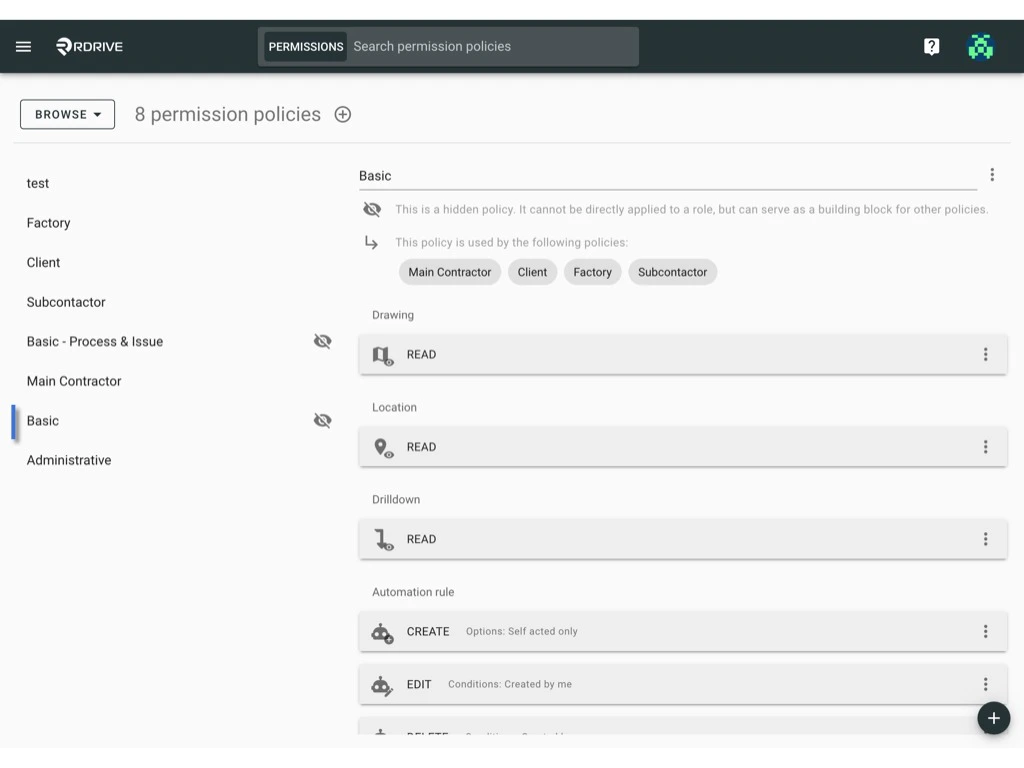The image size is (1024, 768).
Task: Click the plus icon next to 8 permission policies
Action: click(342, 114)
